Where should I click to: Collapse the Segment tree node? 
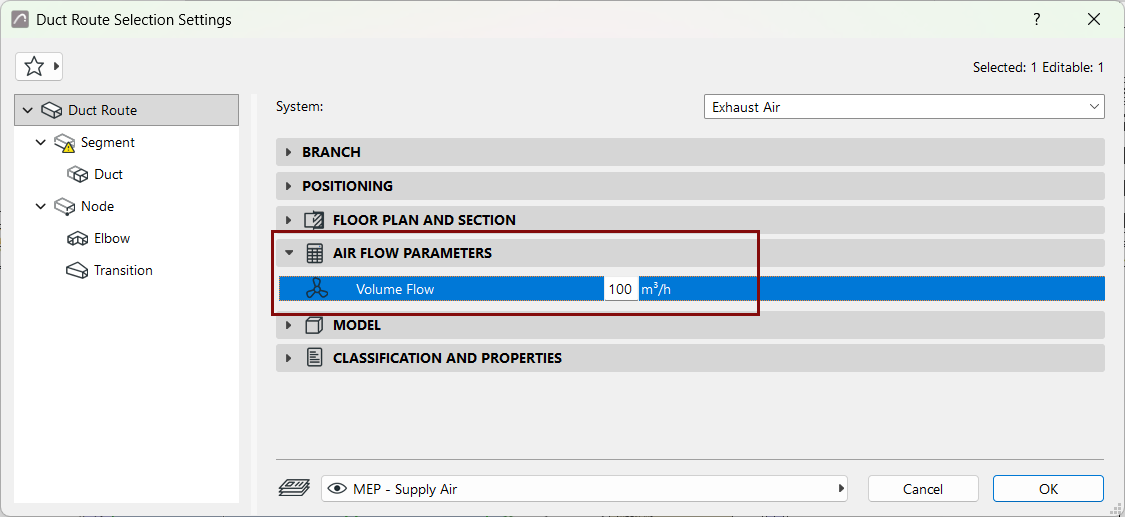[41, 143]
